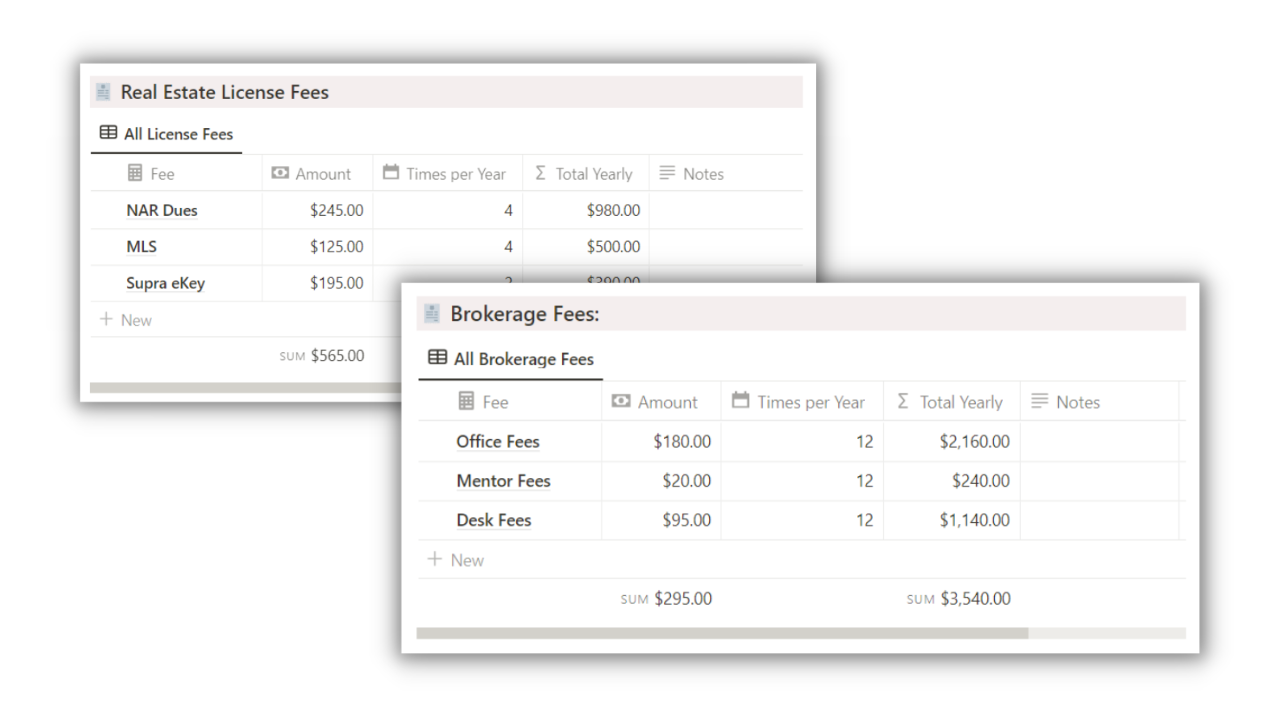Click the Brokerage Fees page document icon
This screenshot has height=720, width=1280.
click(430, 313)
